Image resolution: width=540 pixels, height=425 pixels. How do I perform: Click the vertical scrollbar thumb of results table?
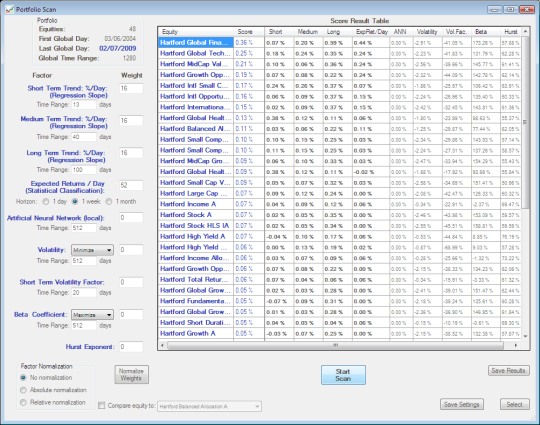click(x=525, y=122)
